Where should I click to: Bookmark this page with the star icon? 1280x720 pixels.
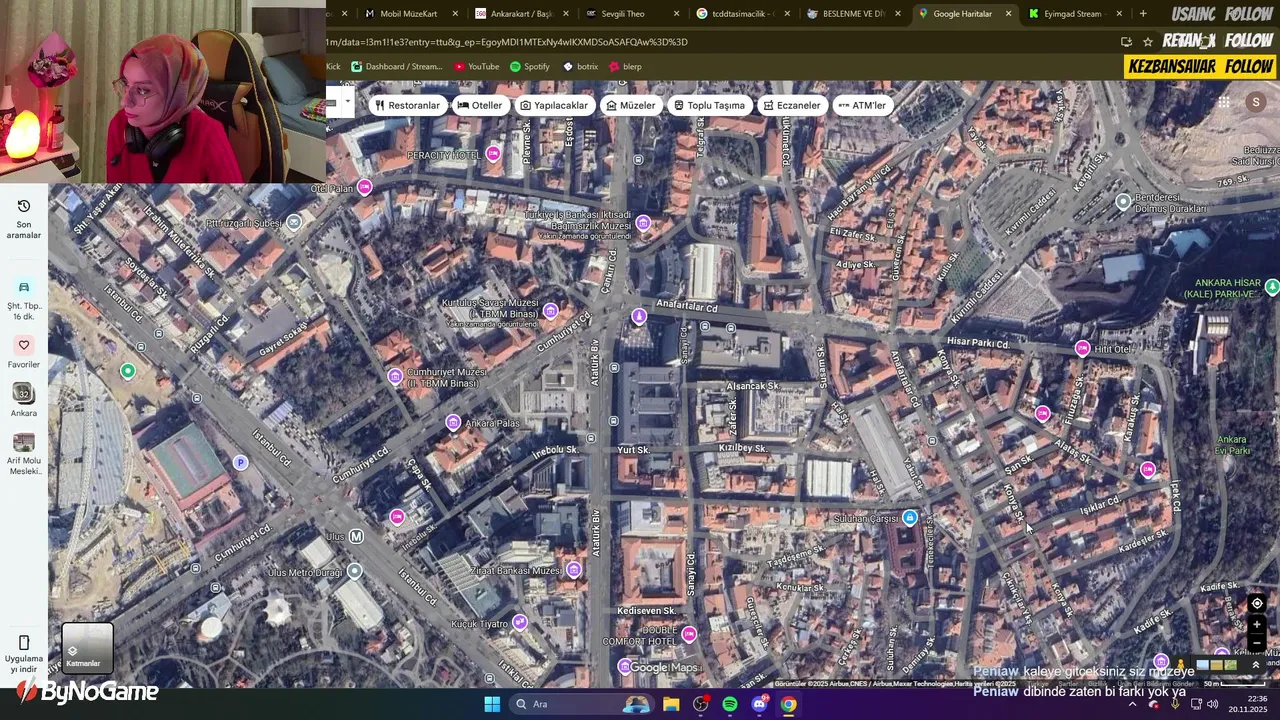pos(1148,42)
